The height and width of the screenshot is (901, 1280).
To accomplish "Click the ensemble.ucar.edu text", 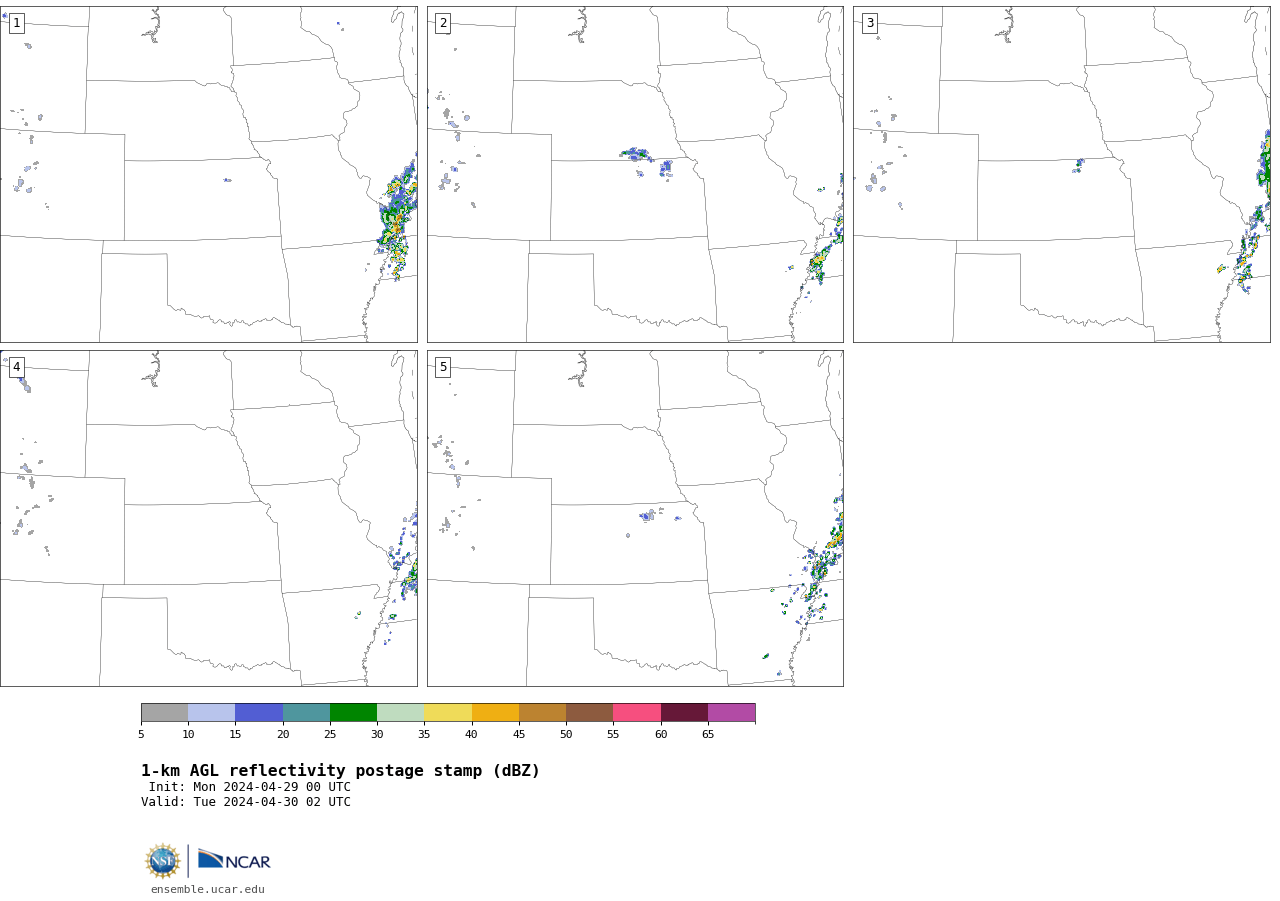I will [x=208, y=889].
